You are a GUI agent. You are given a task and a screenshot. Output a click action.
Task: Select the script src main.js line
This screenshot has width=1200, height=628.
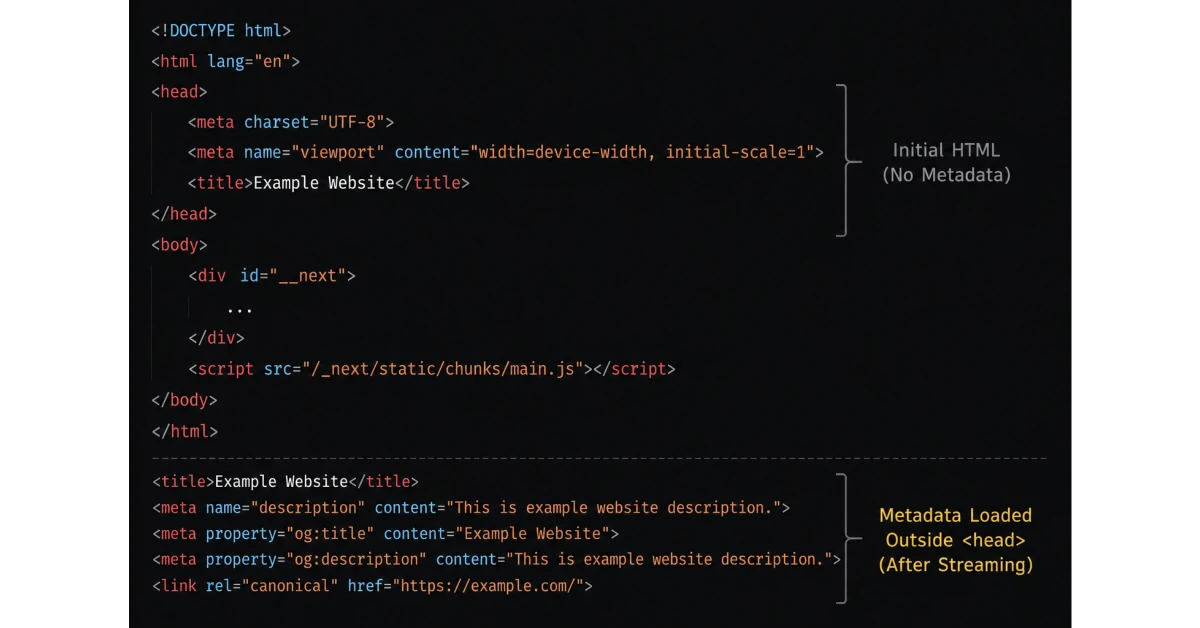click(x=432, y=368)
